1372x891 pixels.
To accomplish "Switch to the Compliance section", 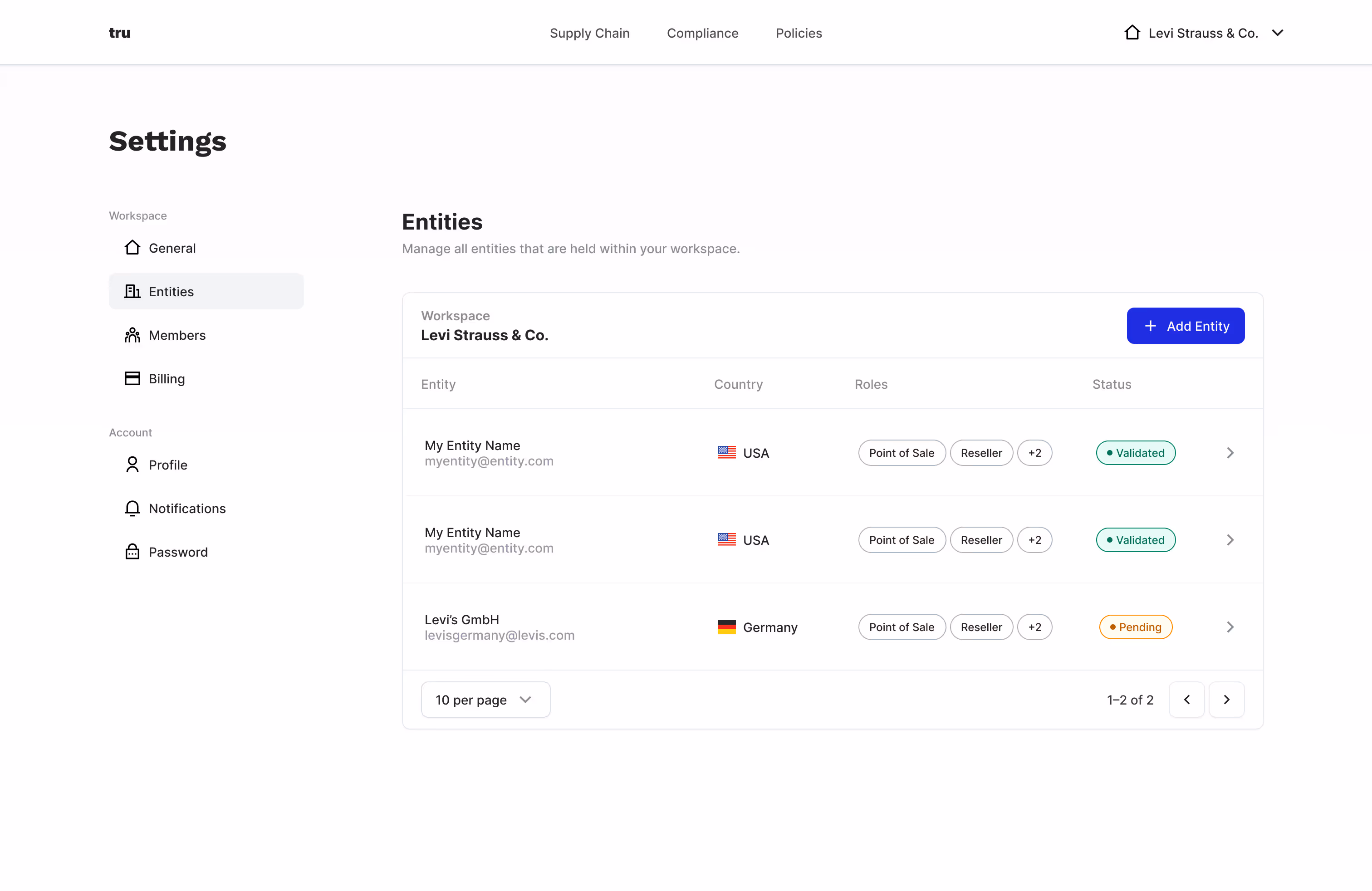I will pyautogui.click(x=703, y=33).
